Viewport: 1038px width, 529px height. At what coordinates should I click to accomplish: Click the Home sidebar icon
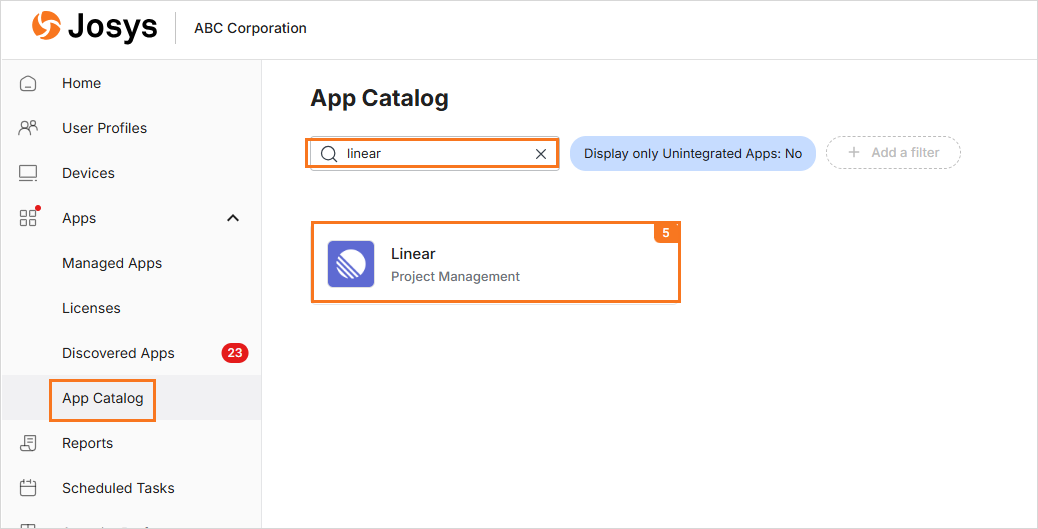pyautogui.click(x=28, y=83)
